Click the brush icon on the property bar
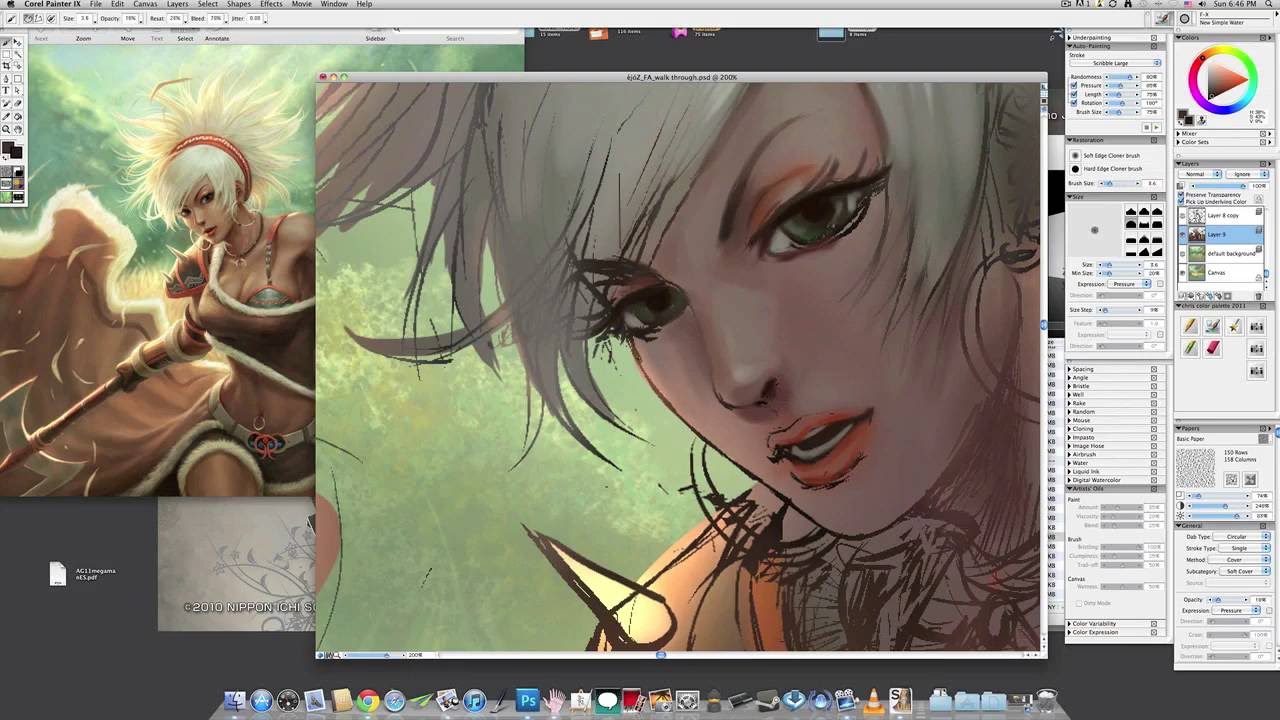This screenshot has height=720, width=1280. tap(11, 18)
